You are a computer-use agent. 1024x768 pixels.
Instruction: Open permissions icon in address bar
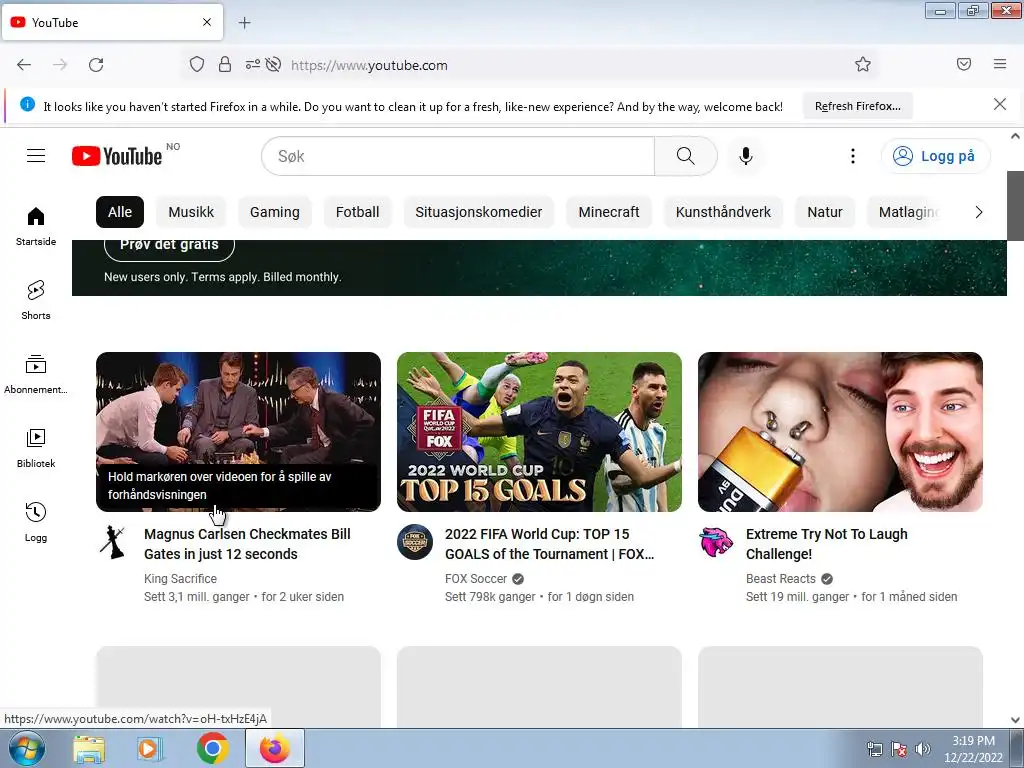point(252,64)
